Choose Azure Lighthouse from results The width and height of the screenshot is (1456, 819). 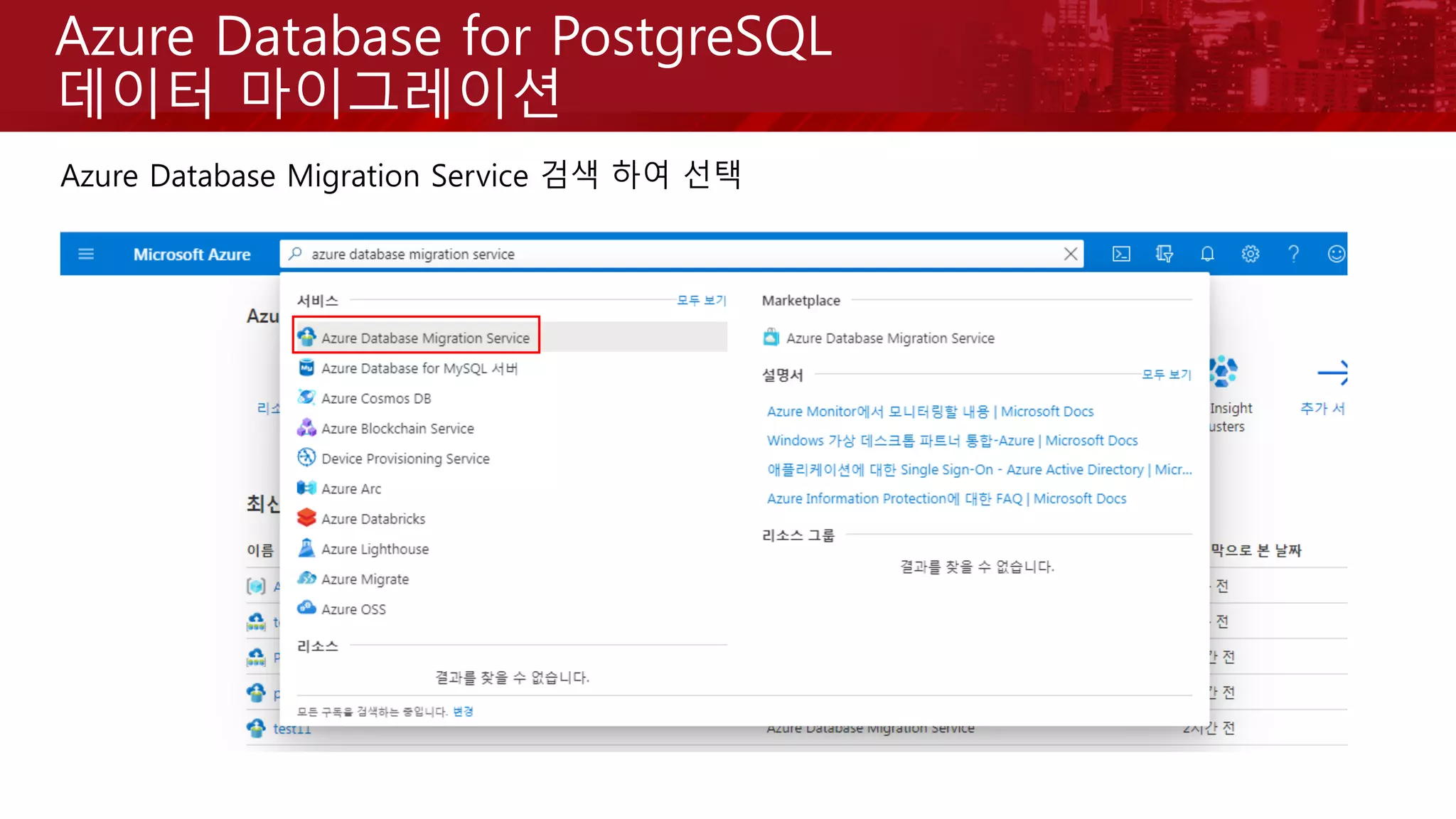pyautogui.click(x=375, y=549)
